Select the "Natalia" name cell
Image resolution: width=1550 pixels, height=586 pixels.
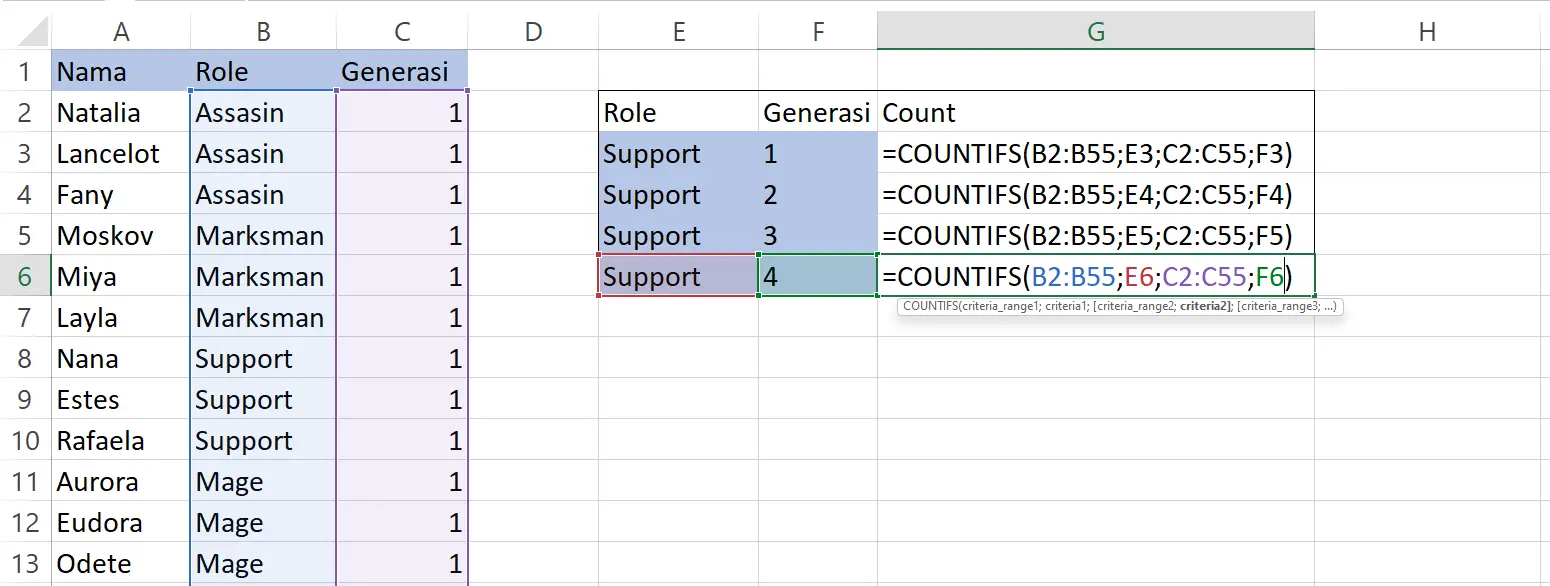(x=120, y=113)
